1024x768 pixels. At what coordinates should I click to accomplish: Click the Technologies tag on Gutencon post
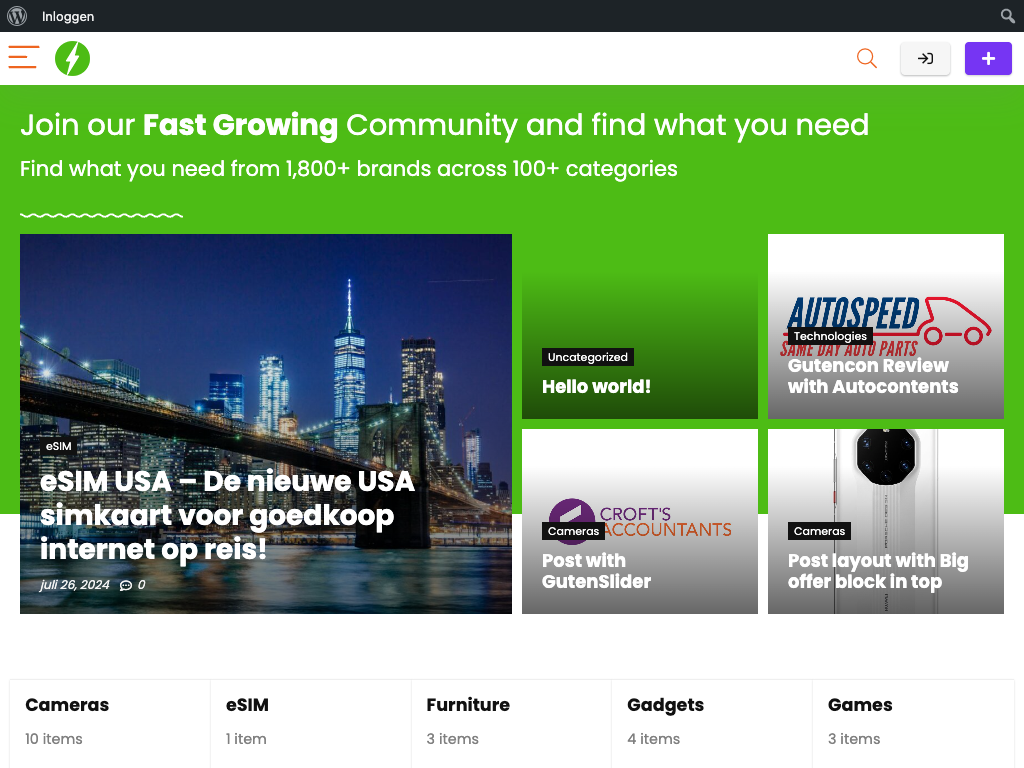pyautogui.click(x=830, y=336)
